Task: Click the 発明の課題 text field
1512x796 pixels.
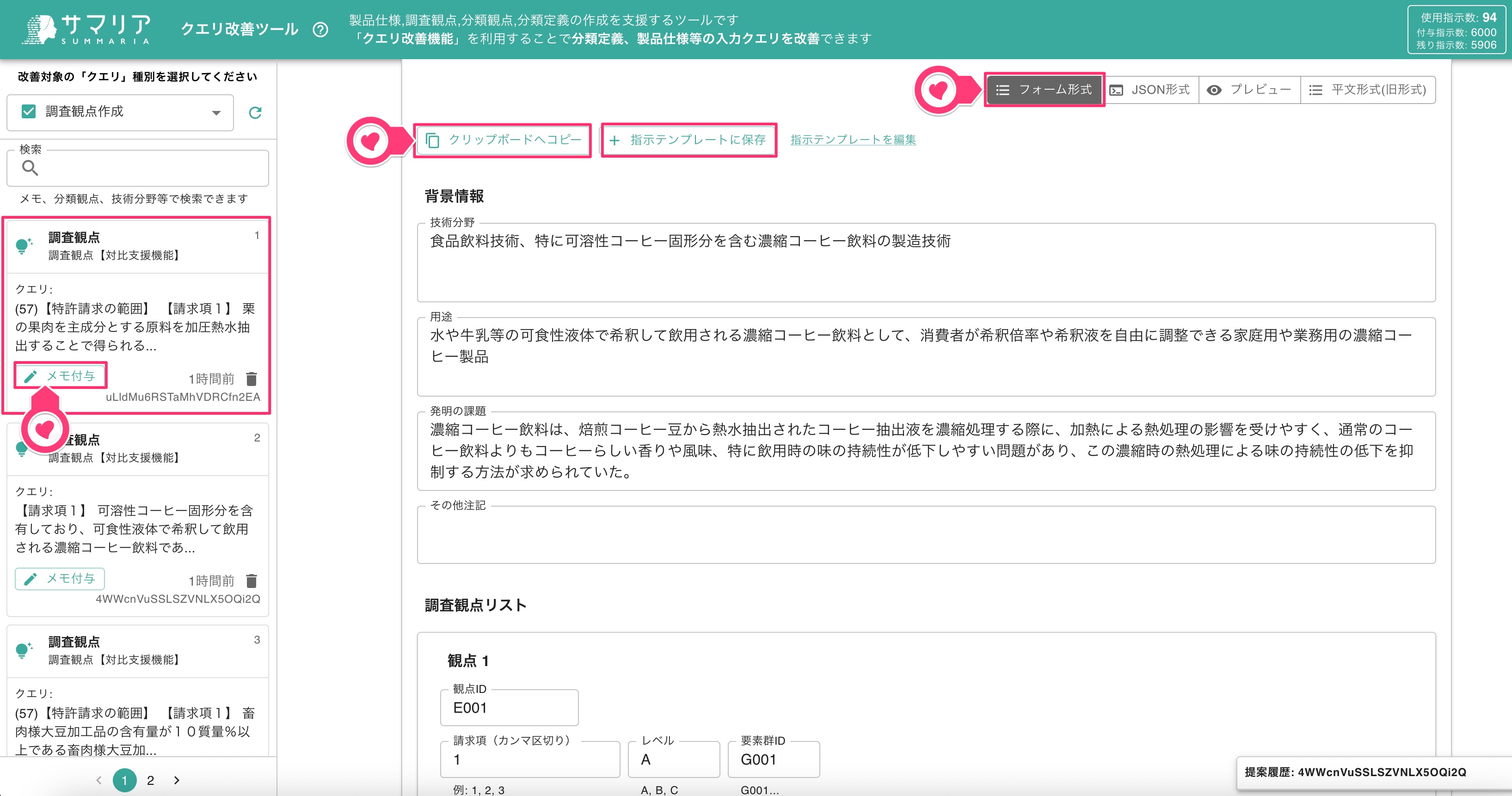Action: [926, 451]
